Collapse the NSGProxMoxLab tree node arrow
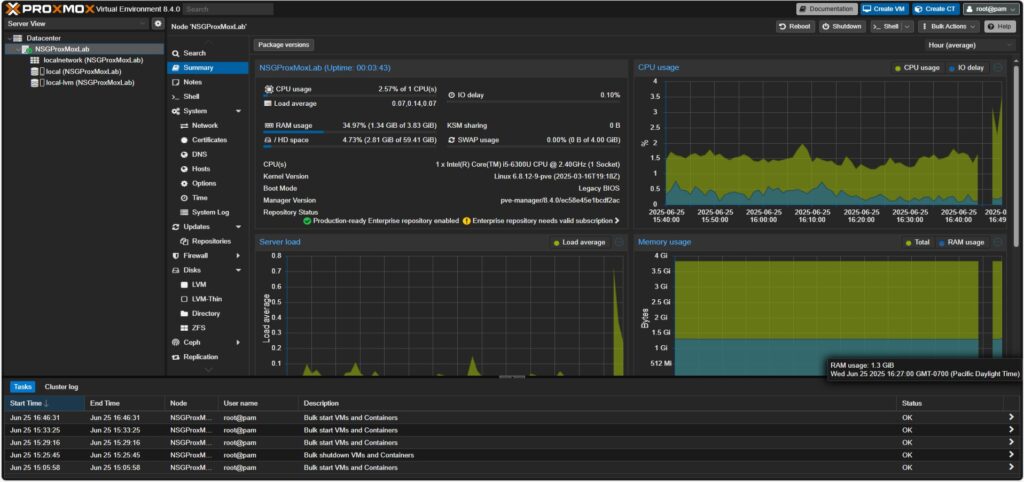This screenshot has width=1024, height=482. click(x=18, y=50)
